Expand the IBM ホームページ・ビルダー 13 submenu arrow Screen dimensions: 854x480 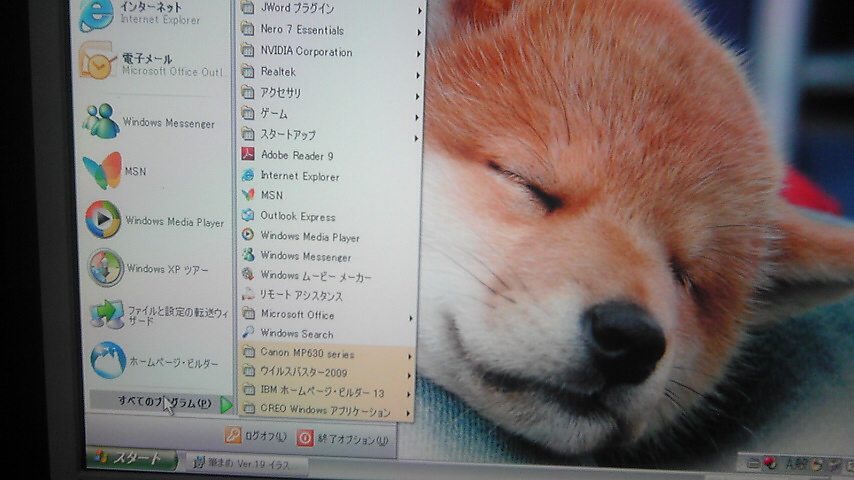409,393
